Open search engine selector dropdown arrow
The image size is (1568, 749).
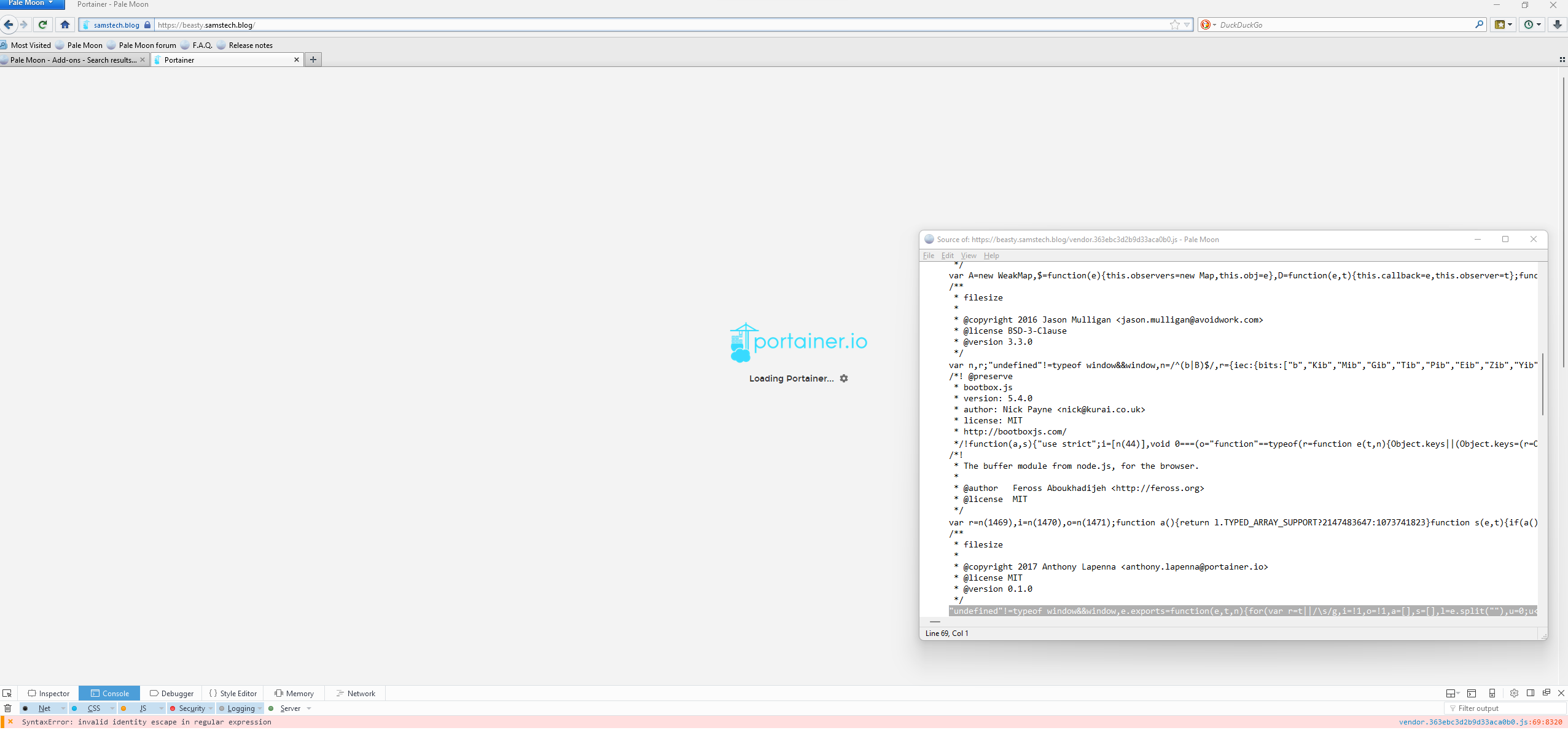pyautogui.click(x=1214, y=25)
